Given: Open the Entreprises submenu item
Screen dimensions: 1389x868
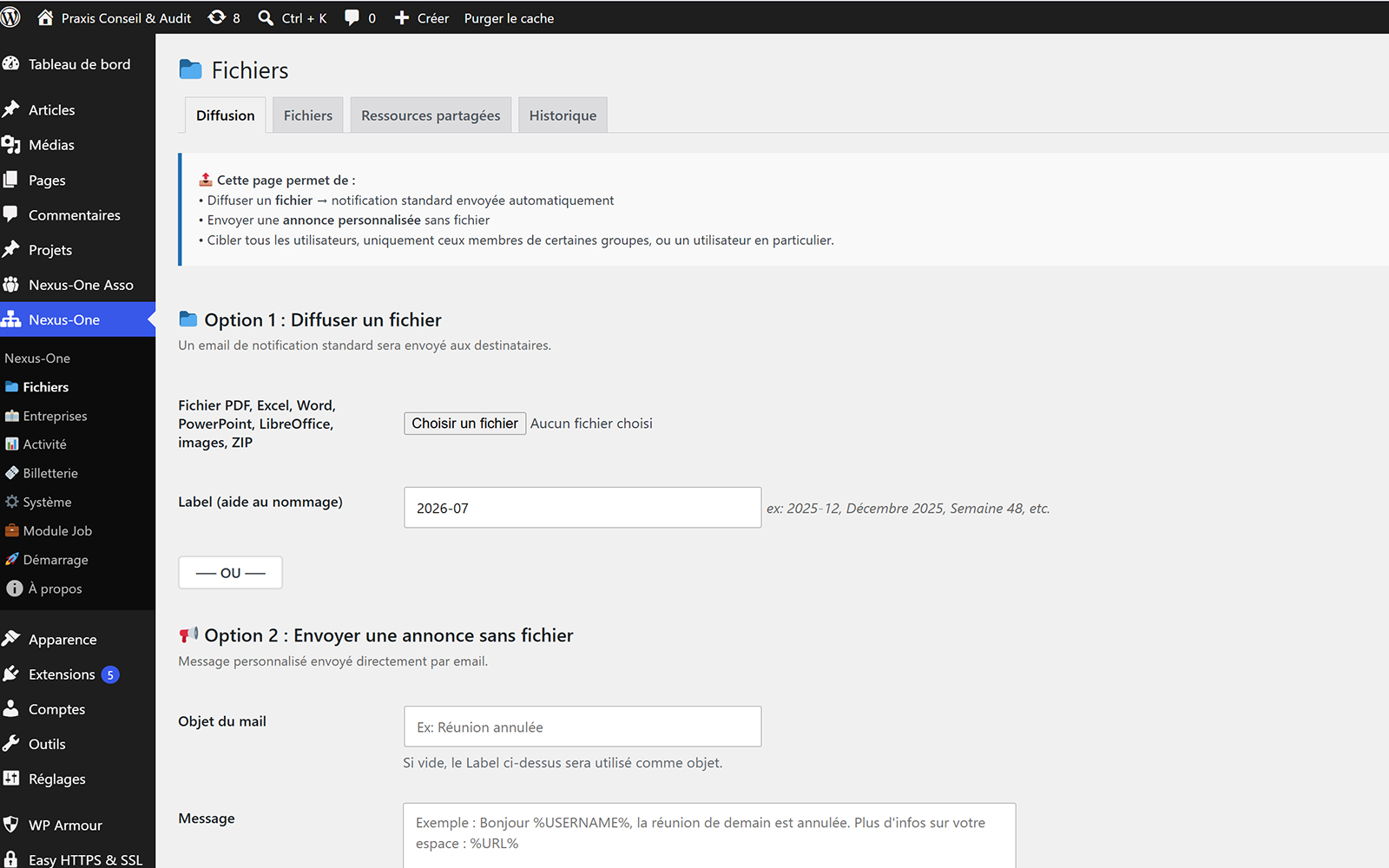Looking at the screenshot, I should (x=55, y=416).
